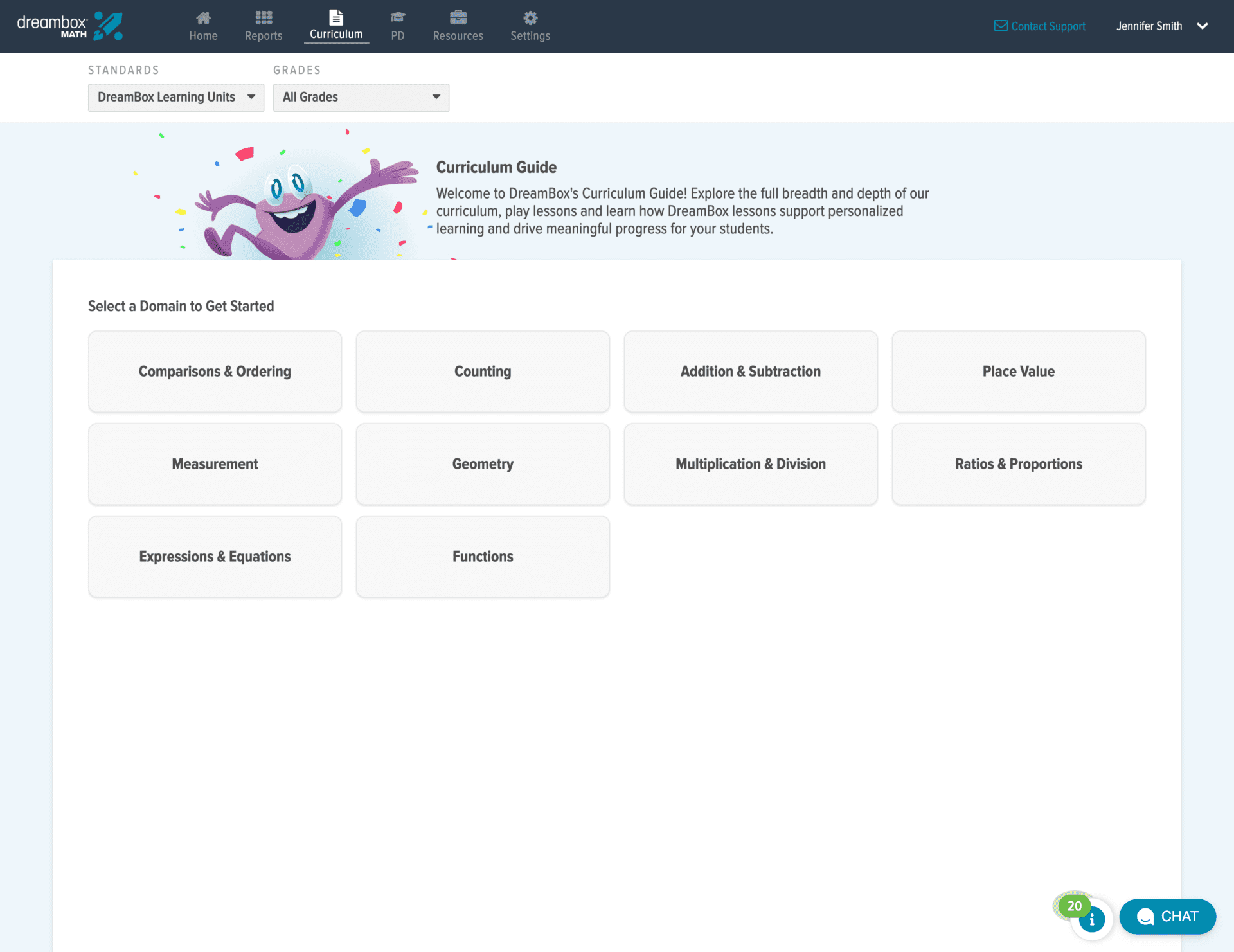1234x952 pixels.
Task: Expand the All Grades selector
Action: click(x=361, y=97)
